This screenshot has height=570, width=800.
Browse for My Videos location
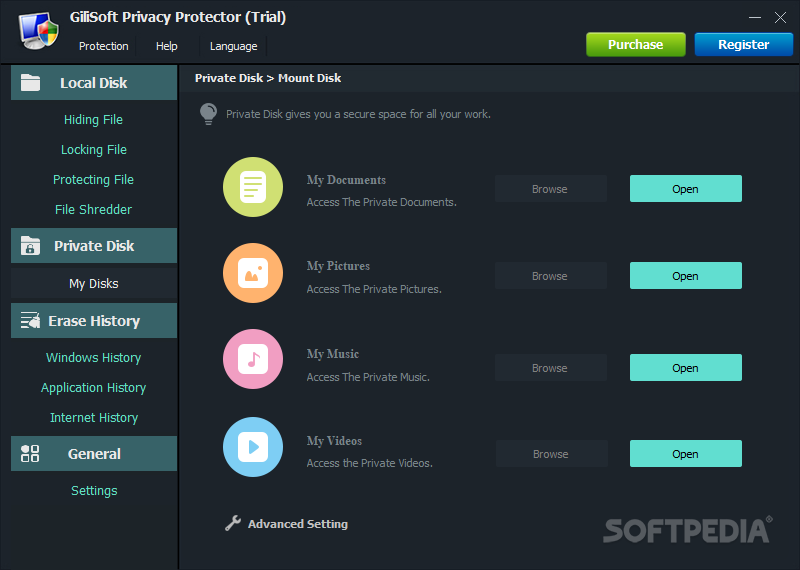[x=552, y=454]
